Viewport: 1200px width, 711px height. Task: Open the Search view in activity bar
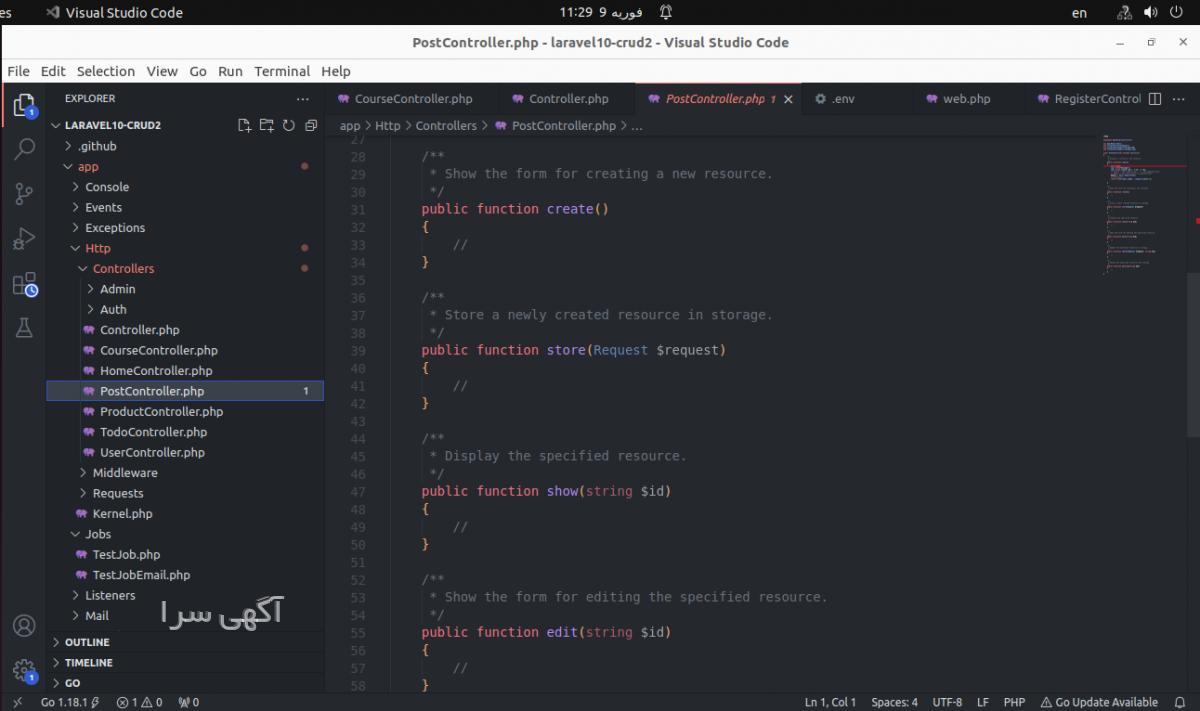point(24,149)
